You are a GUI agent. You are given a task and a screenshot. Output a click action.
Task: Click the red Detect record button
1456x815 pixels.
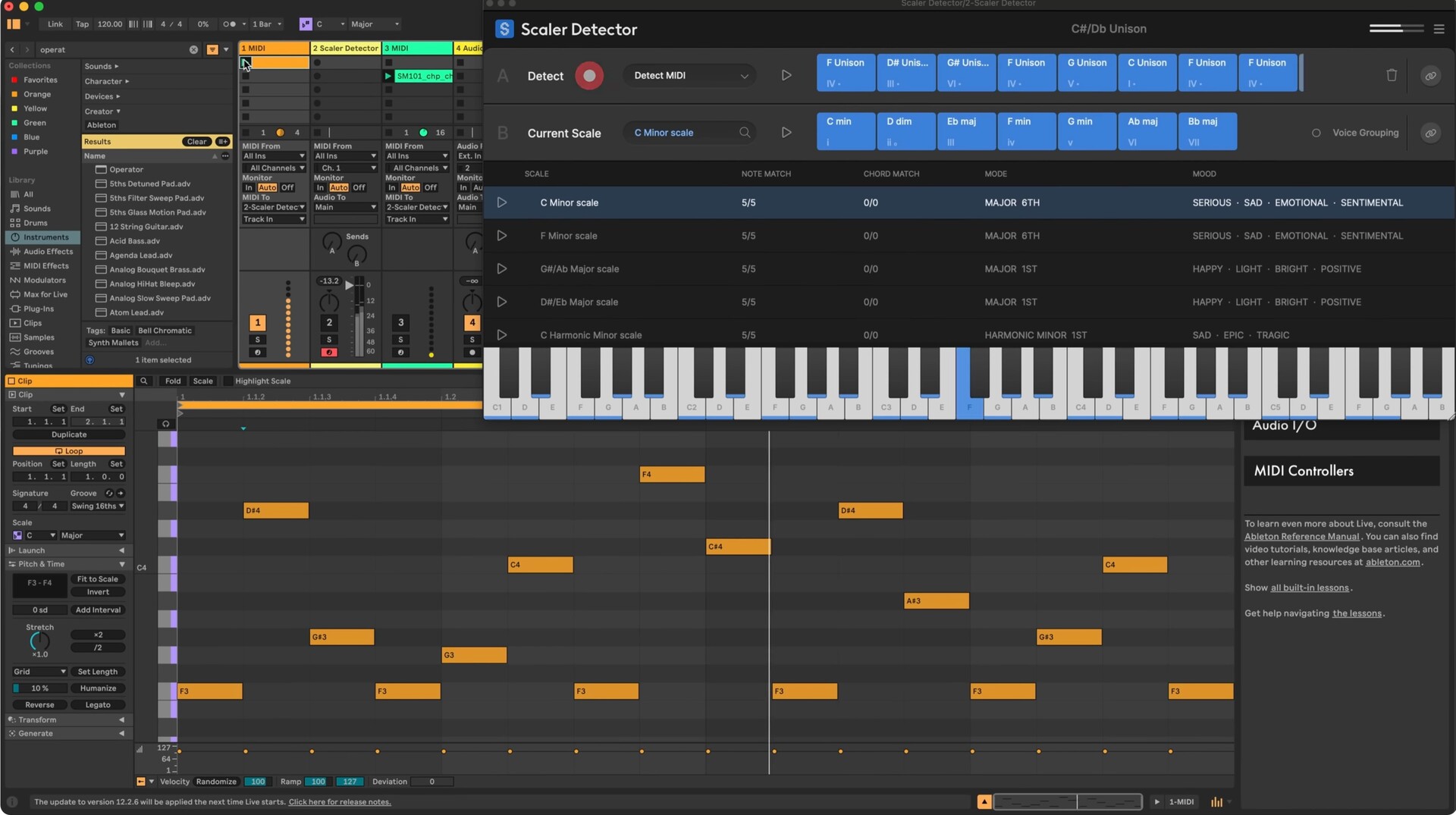click(589, 76)
